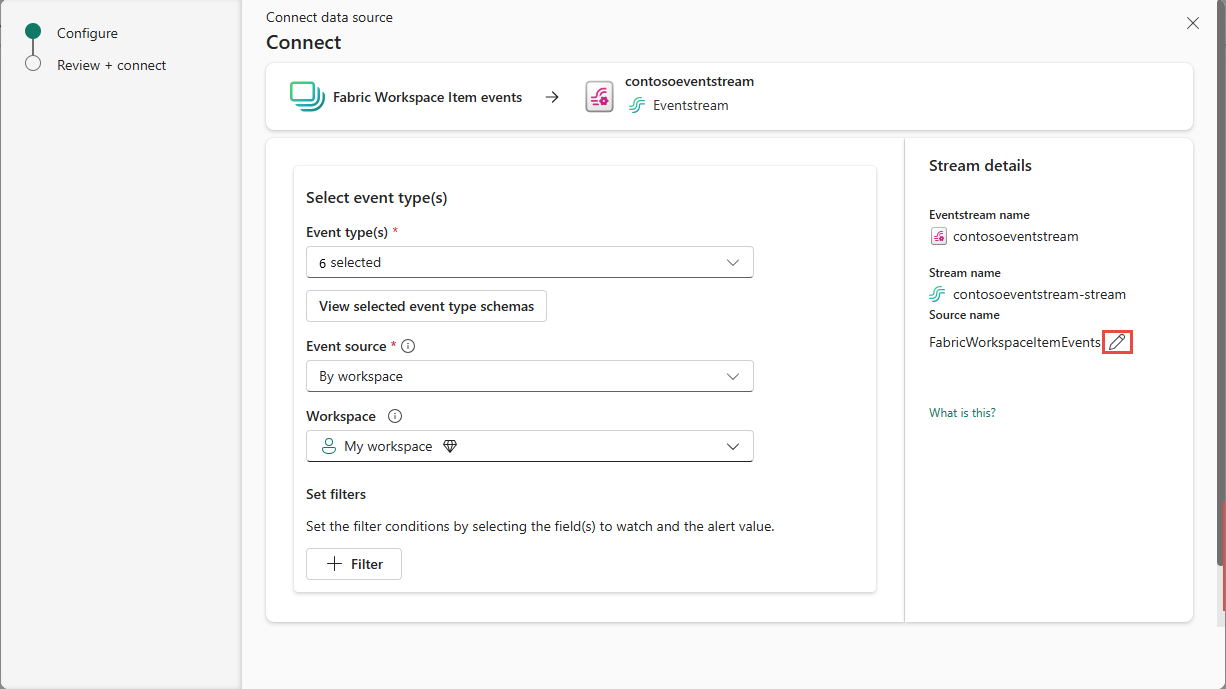Add a filter with the Filter button
The image size is (1226, 689).
pyautogui.click(x=354, y=564)
